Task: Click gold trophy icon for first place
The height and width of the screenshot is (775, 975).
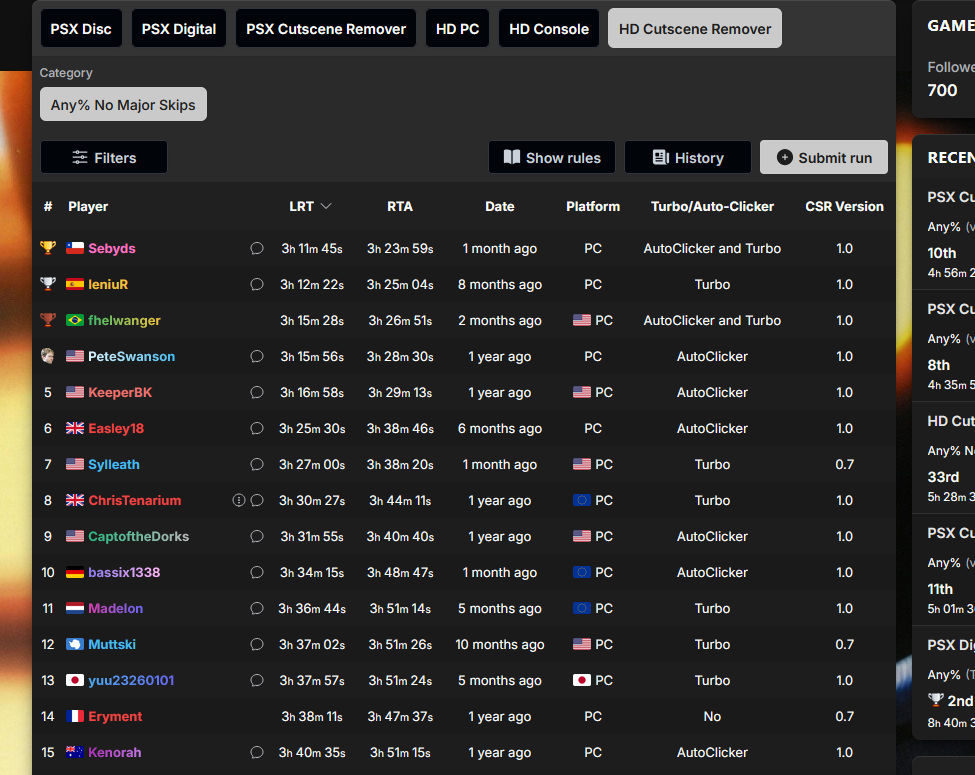Action: [48, 248]
